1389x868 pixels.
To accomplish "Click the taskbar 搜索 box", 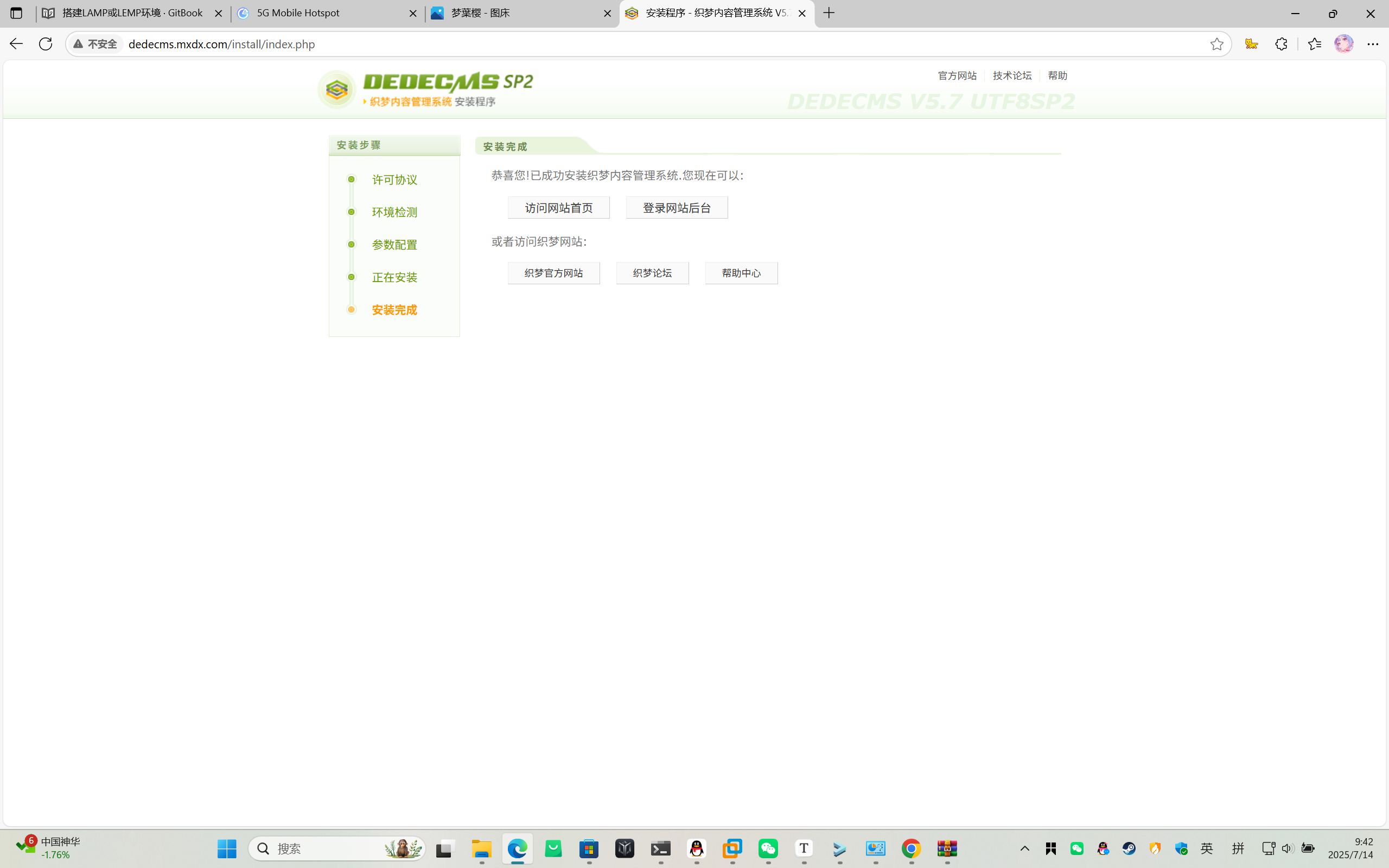I will 337,848.
